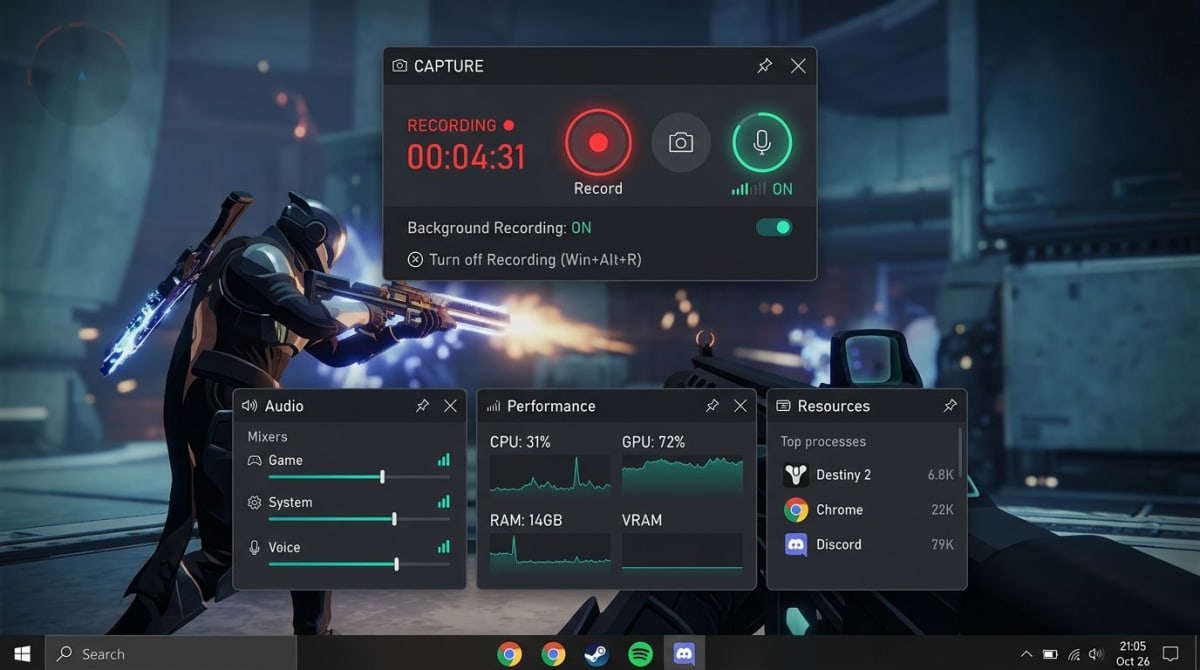Select the VRAM graph
This screenshot has width=1200, height=670.
(682, 552)
